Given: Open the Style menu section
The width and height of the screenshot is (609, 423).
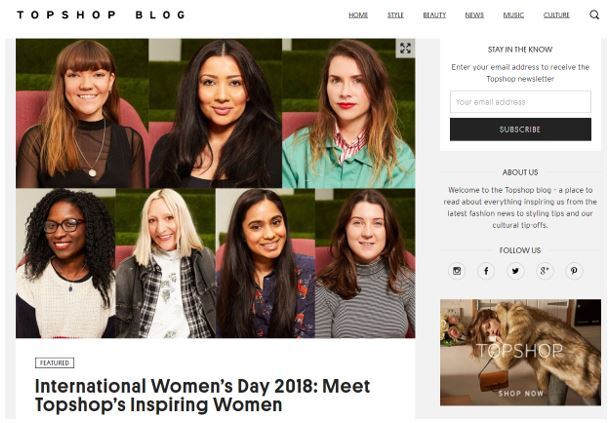Looking at the screenshot, I should pos(395,15).
